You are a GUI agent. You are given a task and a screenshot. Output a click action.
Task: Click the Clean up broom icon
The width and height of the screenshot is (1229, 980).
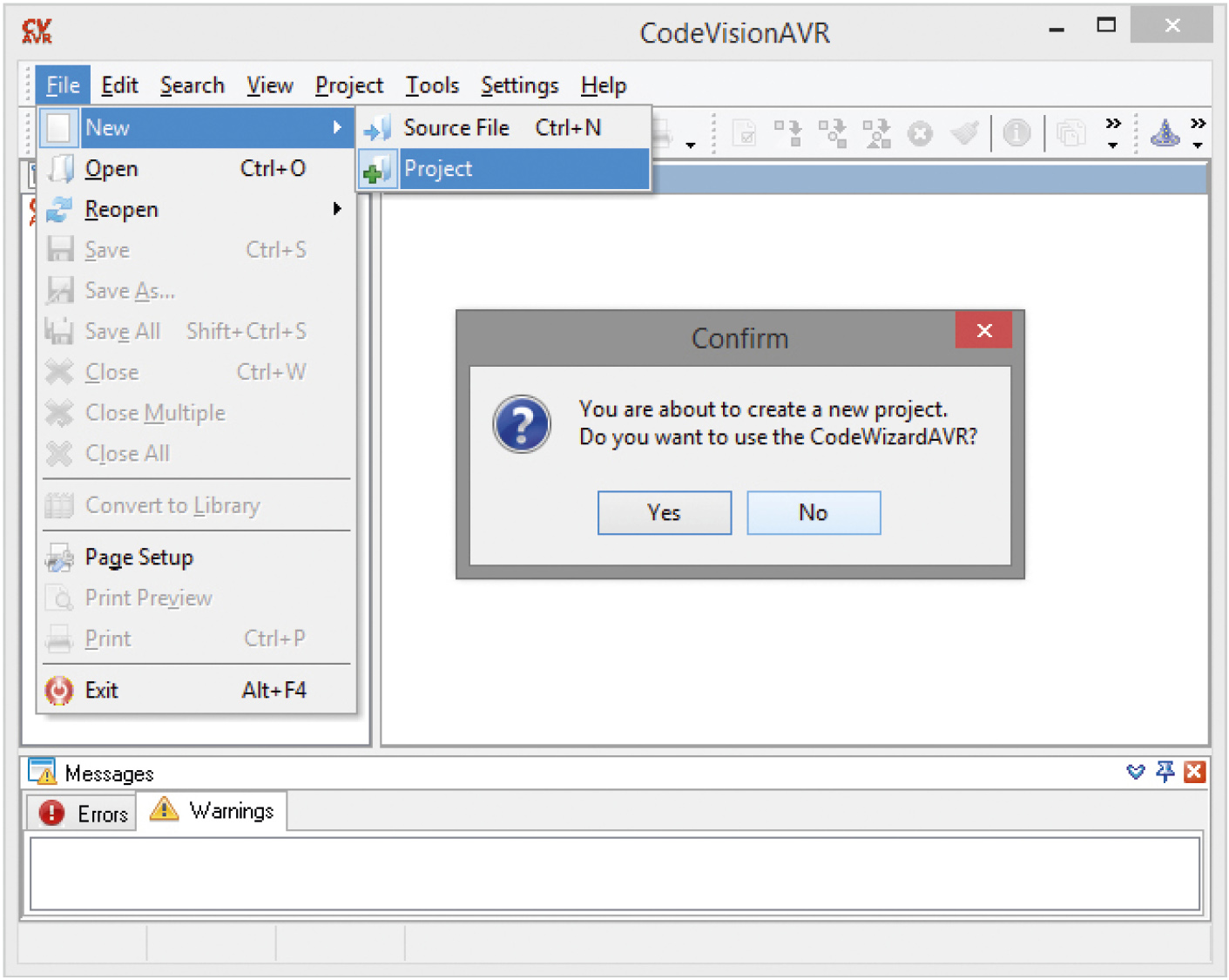[965, 133]
